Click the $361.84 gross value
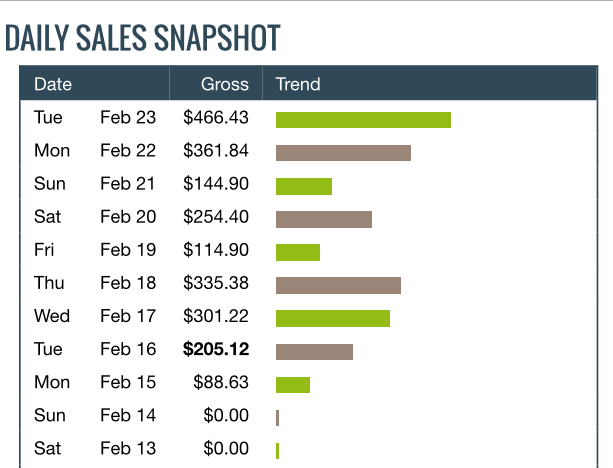613x468 pixels. (216, 151)
